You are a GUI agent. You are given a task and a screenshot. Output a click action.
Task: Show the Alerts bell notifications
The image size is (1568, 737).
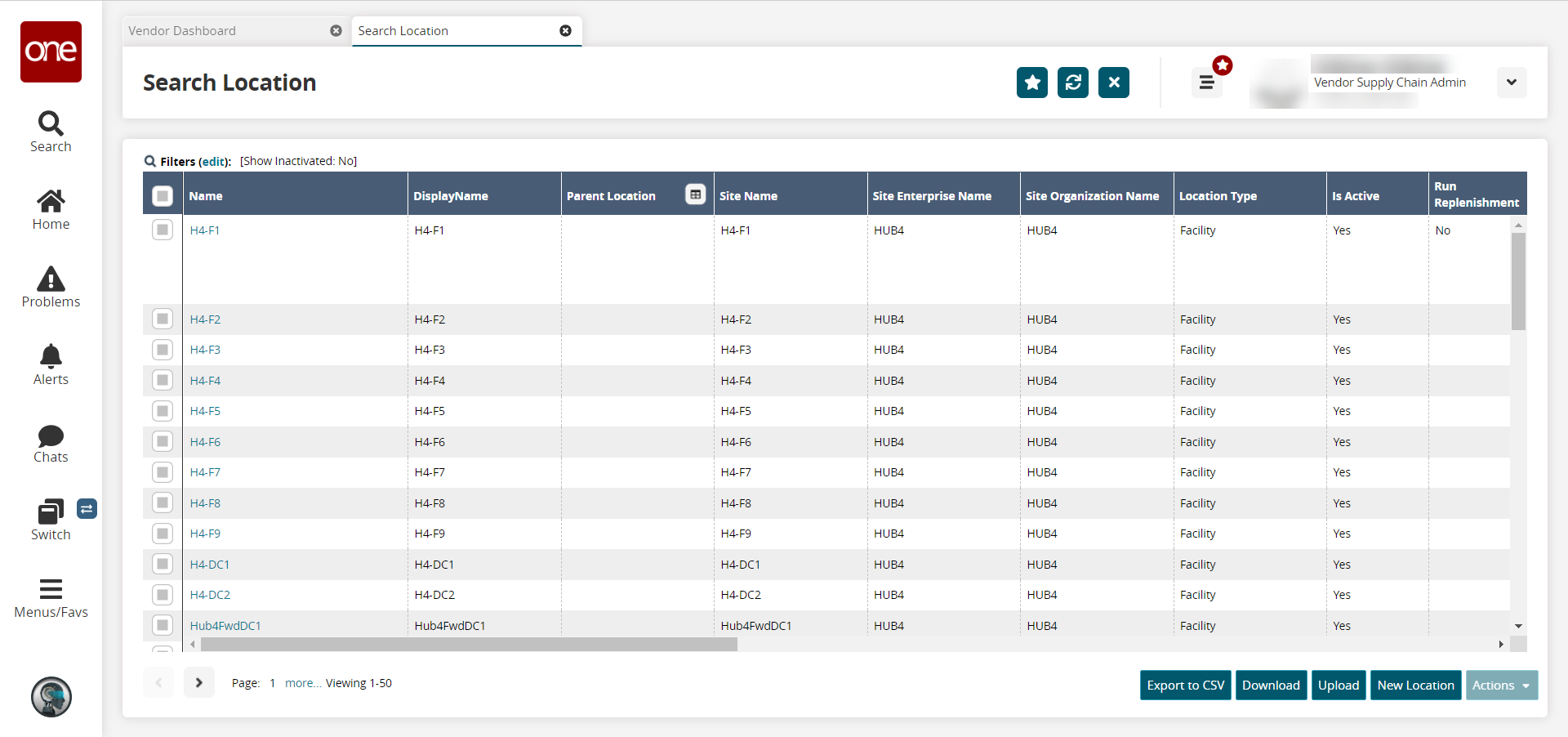coord(51,365)
